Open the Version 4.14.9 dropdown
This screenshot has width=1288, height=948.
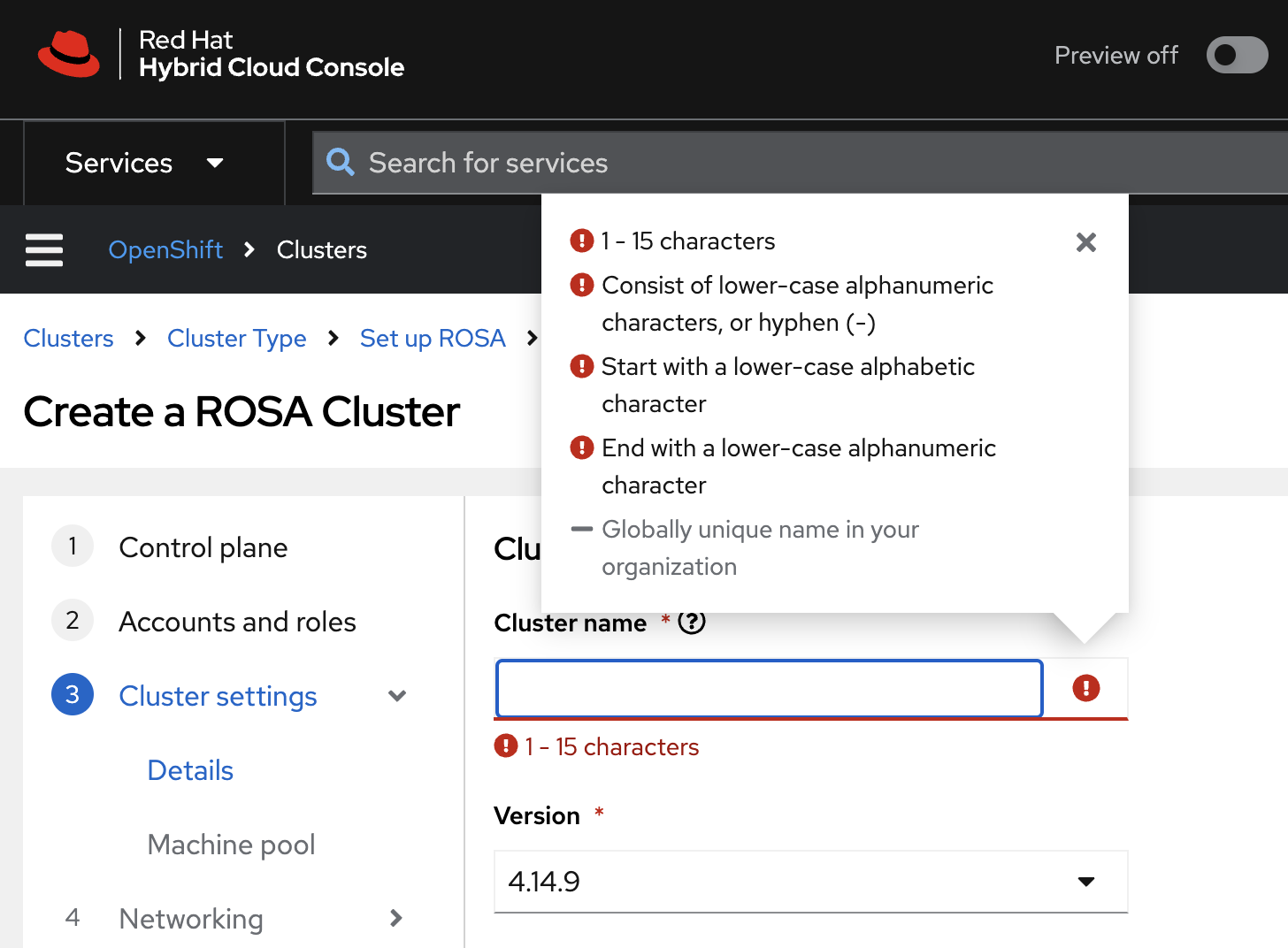[x=810, y=882]
